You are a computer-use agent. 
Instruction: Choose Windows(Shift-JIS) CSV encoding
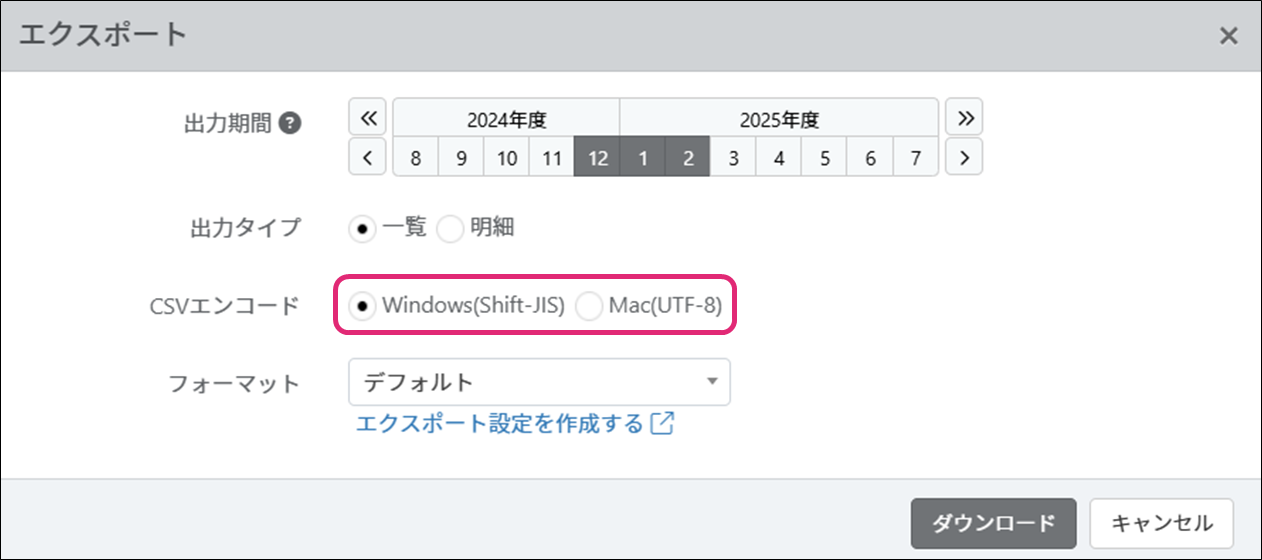pyautogui.click(x=362, y=307)
